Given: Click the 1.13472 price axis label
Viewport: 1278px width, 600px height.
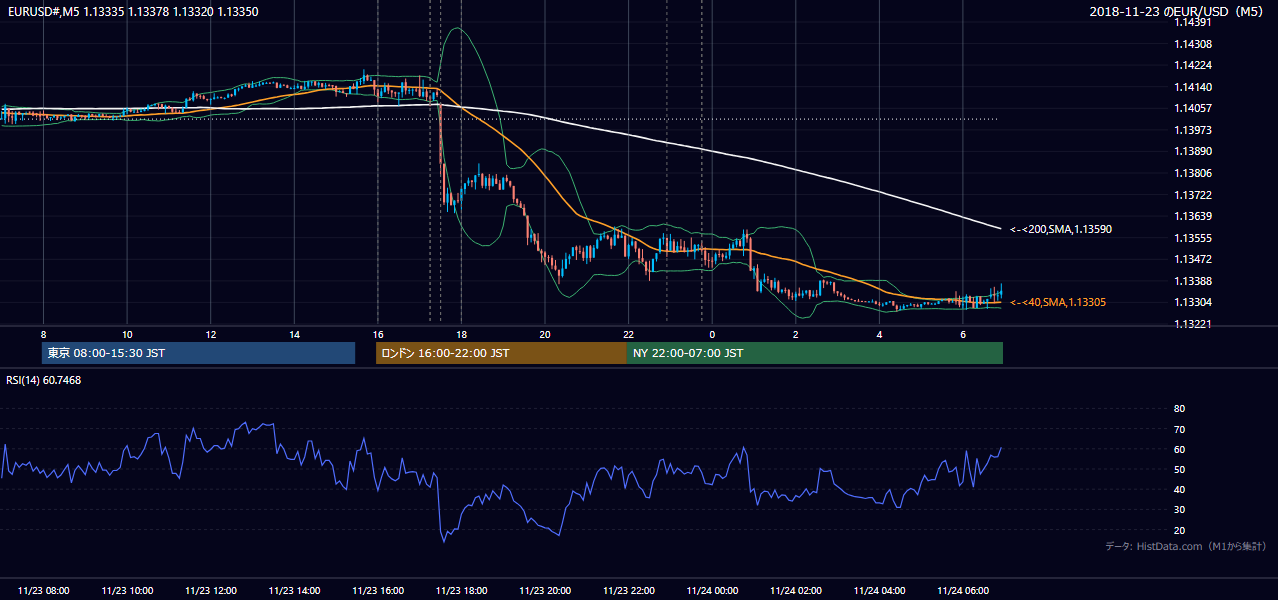Looking at the screenshot, I should tap(1194, 259).
